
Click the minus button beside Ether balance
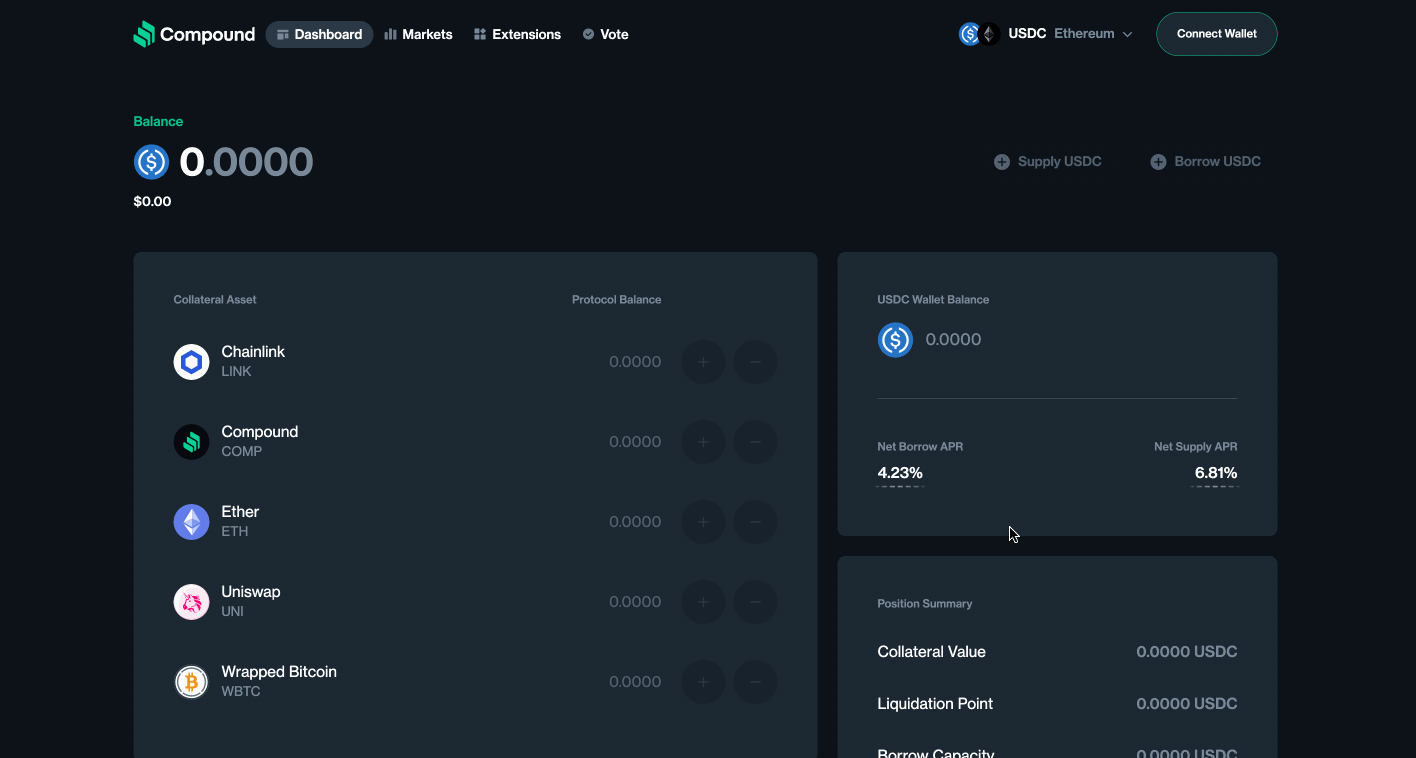755,521
